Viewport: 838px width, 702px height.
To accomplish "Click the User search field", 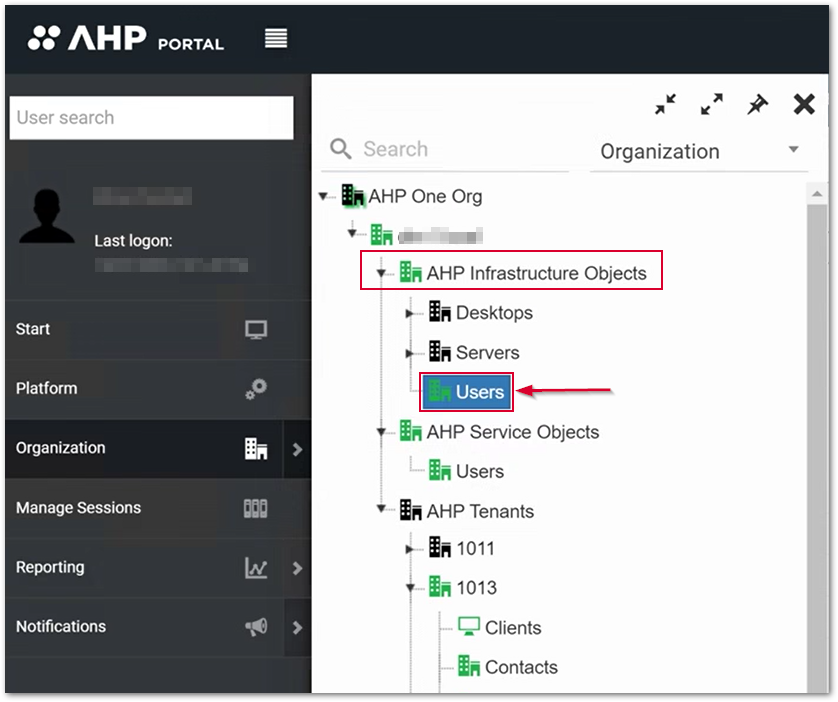I will point(151,118).
